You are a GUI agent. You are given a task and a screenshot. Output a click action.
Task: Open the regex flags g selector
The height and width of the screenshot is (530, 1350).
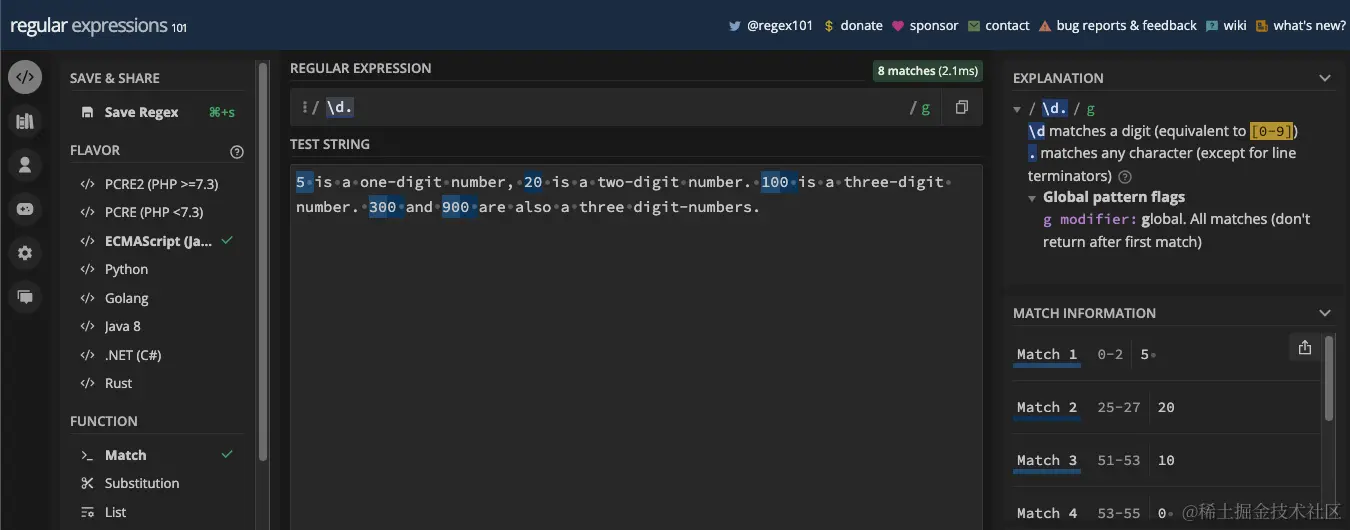pos(925,107)
